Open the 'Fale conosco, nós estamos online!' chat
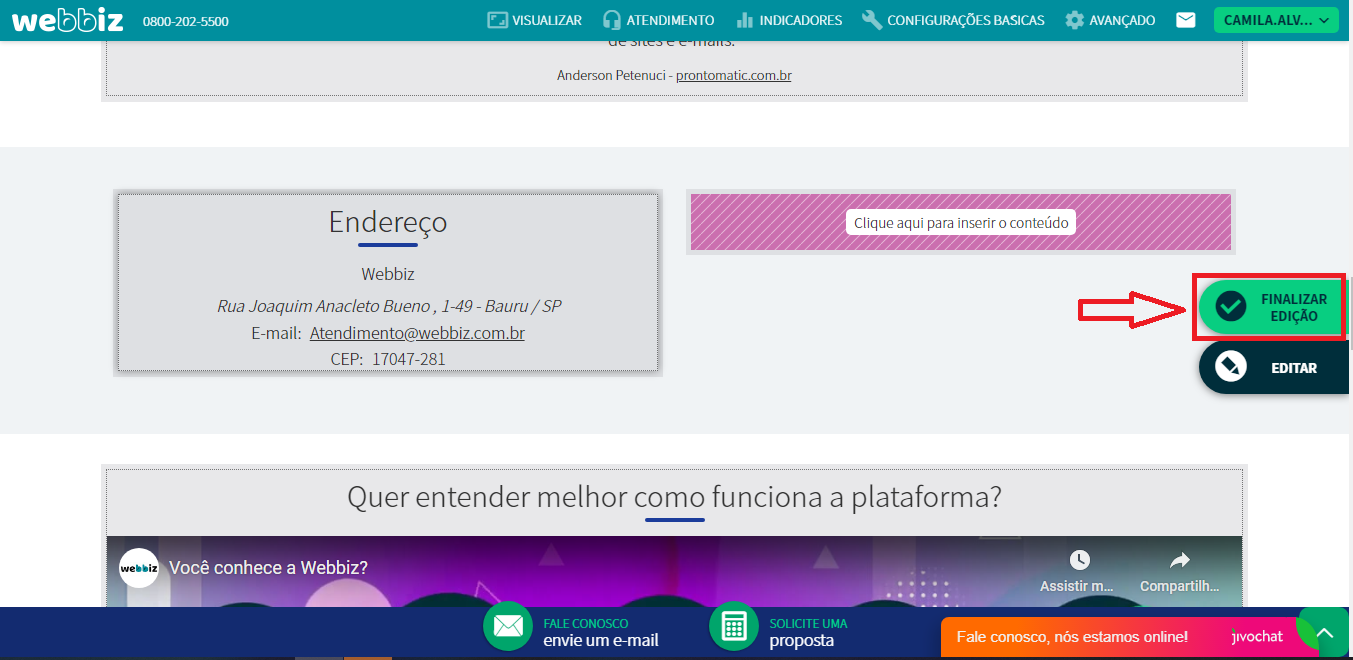1353x660 pixels. click(x=1071, y=637)
